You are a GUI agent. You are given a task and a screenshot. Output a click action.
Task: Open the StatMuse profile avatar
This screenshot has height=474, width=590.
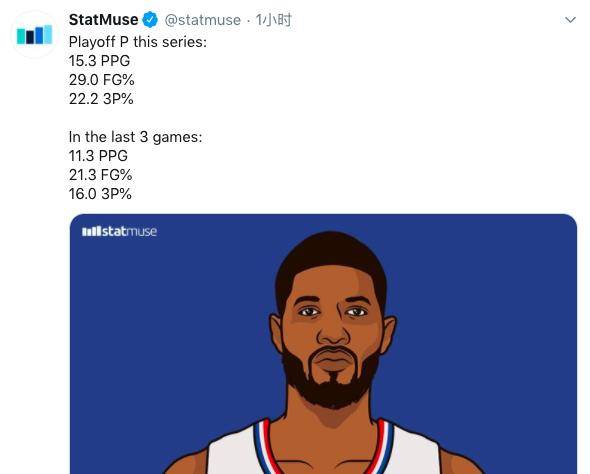34,35
